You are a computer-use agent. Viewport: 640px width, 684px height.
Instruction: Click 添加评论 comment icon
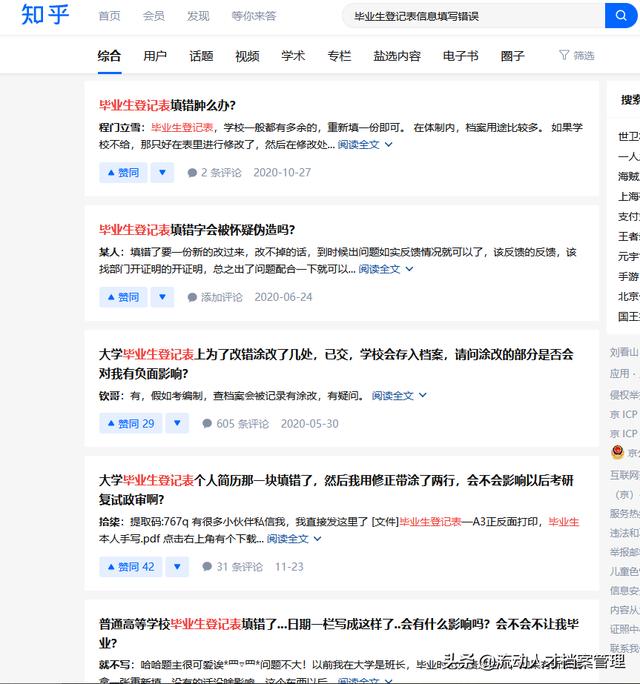(193, 297)
